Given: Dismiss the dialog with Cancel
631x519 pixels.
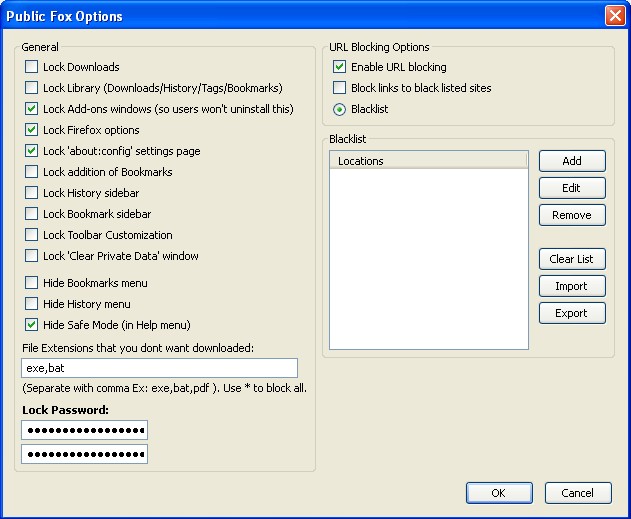Looking at the screenshot, I should click(578, 493).
